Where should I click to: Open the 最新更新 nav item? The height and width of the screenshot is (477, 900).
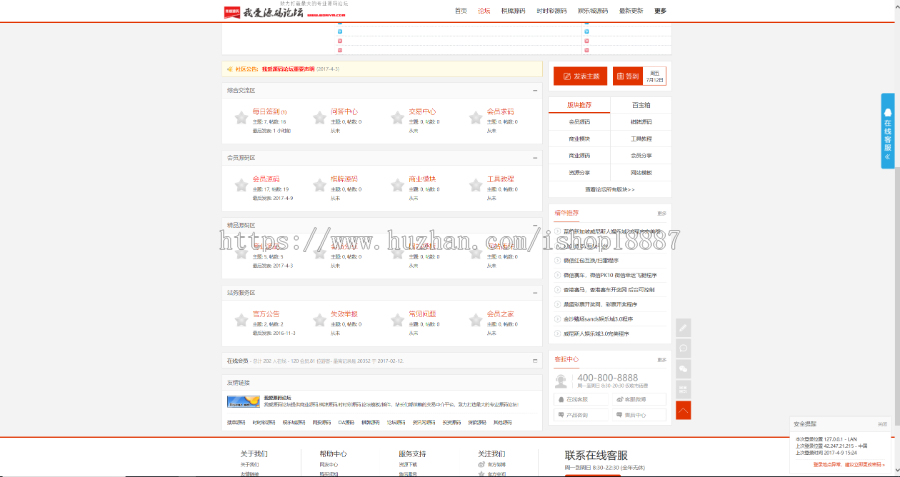(631, 11)
